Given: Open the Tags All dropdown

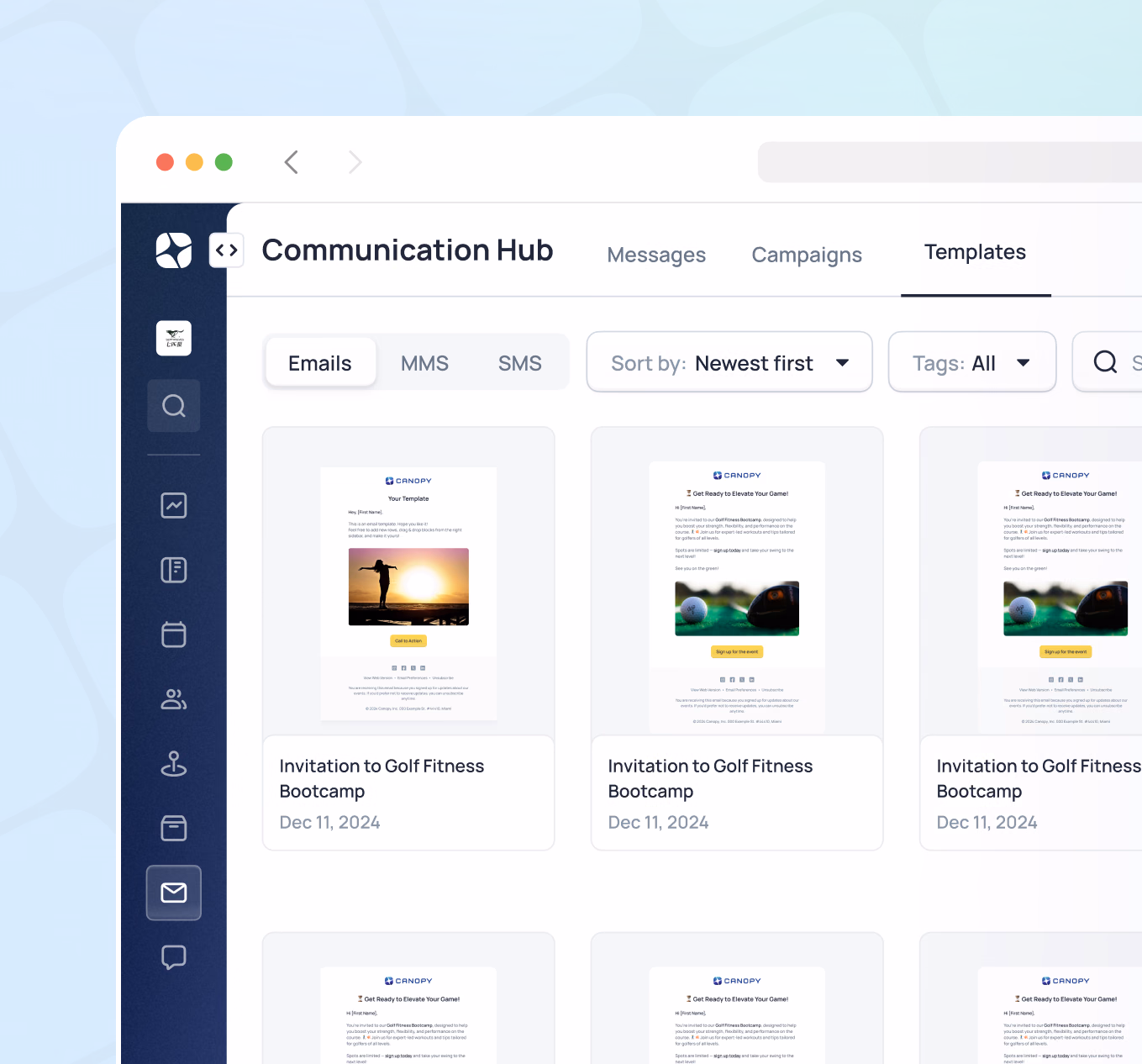Looking at the screenshot, I should pos(971,362).
